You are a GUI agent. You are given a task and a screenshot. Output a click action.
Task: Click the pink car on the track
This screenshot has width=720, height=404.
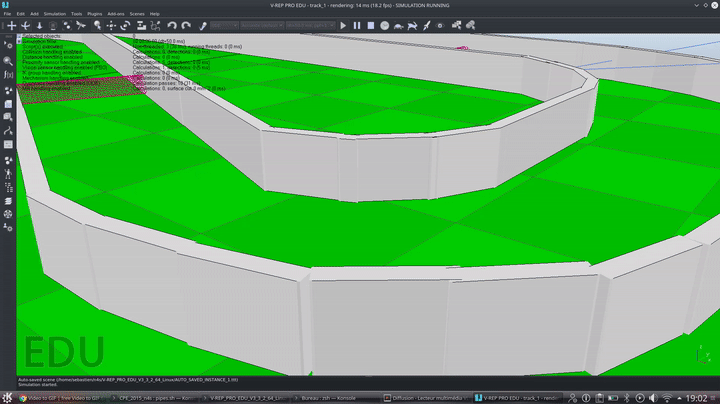(x=461, y=47)
